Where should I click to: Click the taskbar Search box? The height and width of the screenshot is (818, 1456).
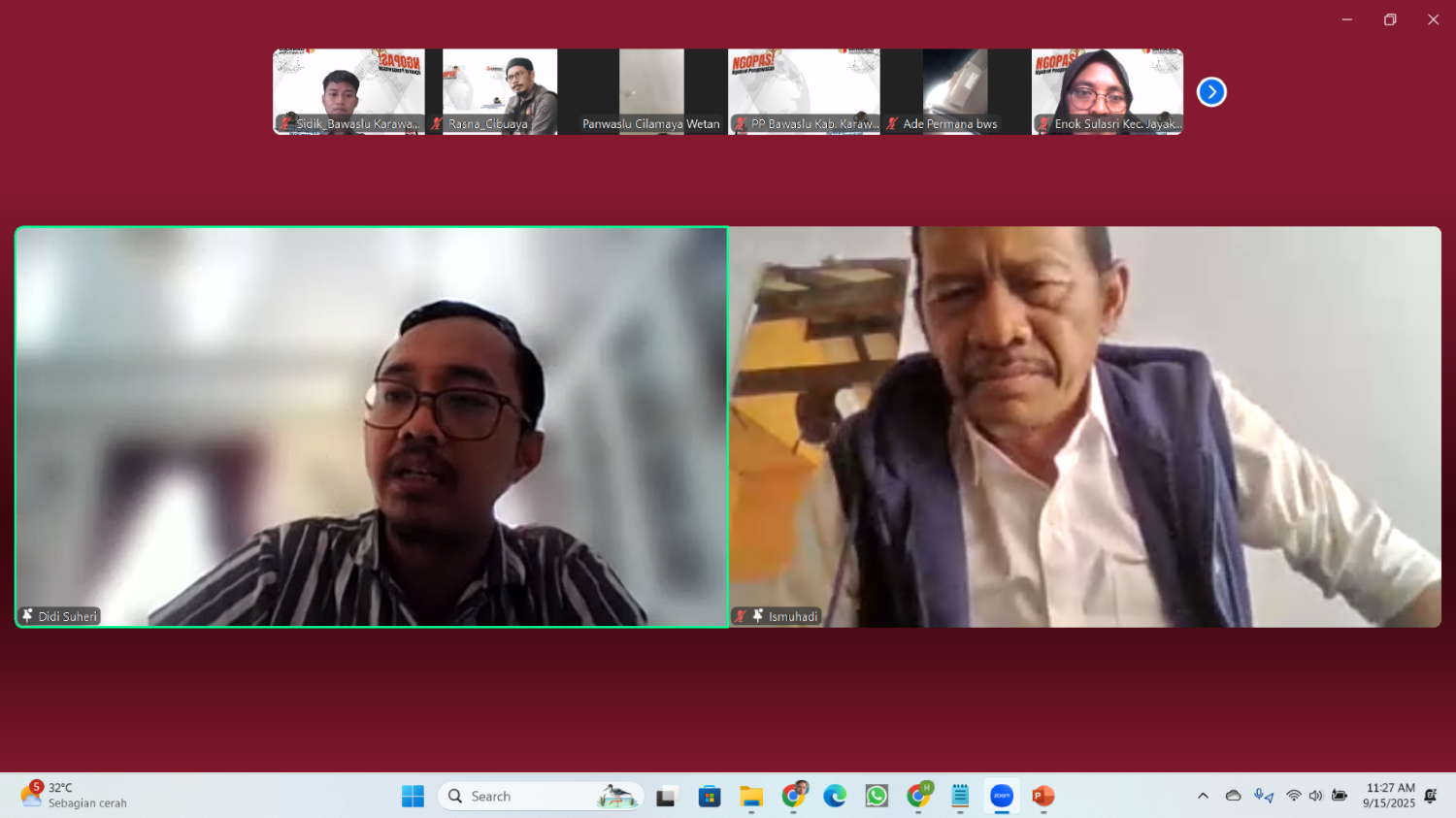[541, 796]
